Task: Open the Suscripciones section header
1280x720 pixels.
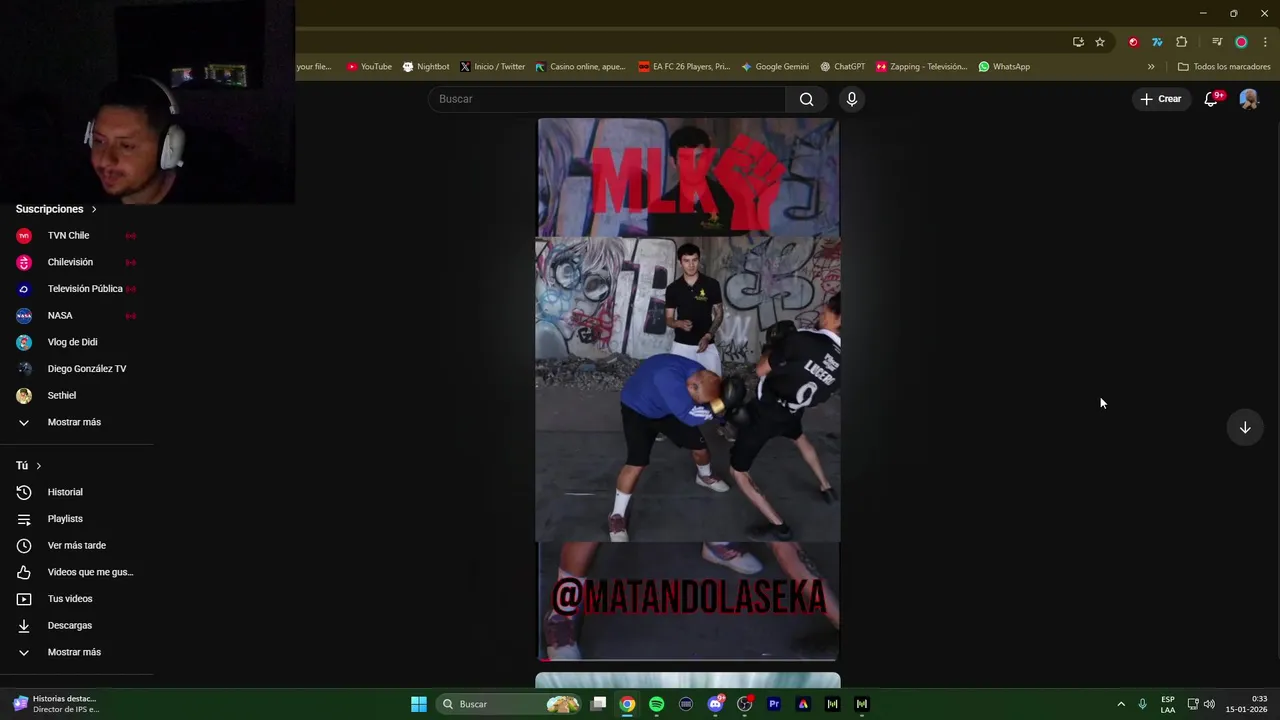Action: (x=56, y=209)
